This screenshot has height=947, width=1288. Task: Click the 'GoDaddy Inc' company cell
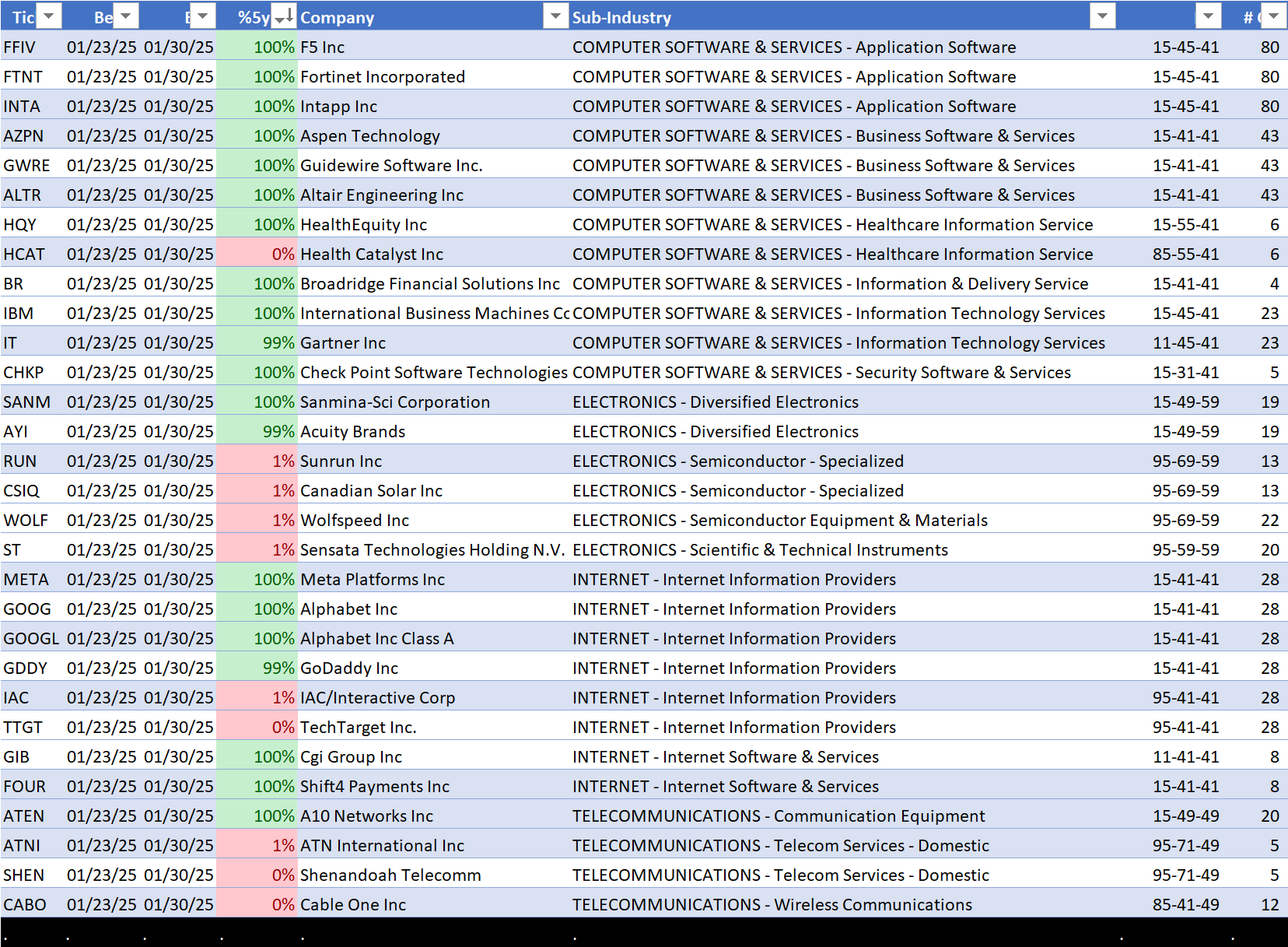point(433,668)
